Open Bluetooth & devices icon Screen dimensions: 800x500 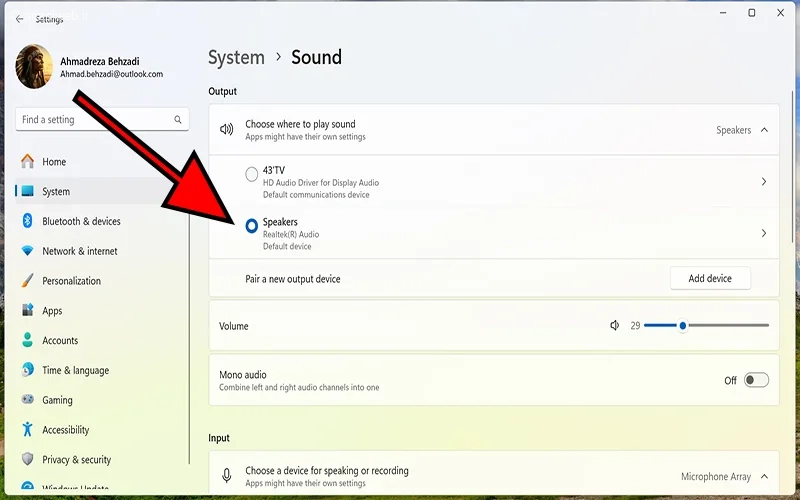(x=27, y=221)
